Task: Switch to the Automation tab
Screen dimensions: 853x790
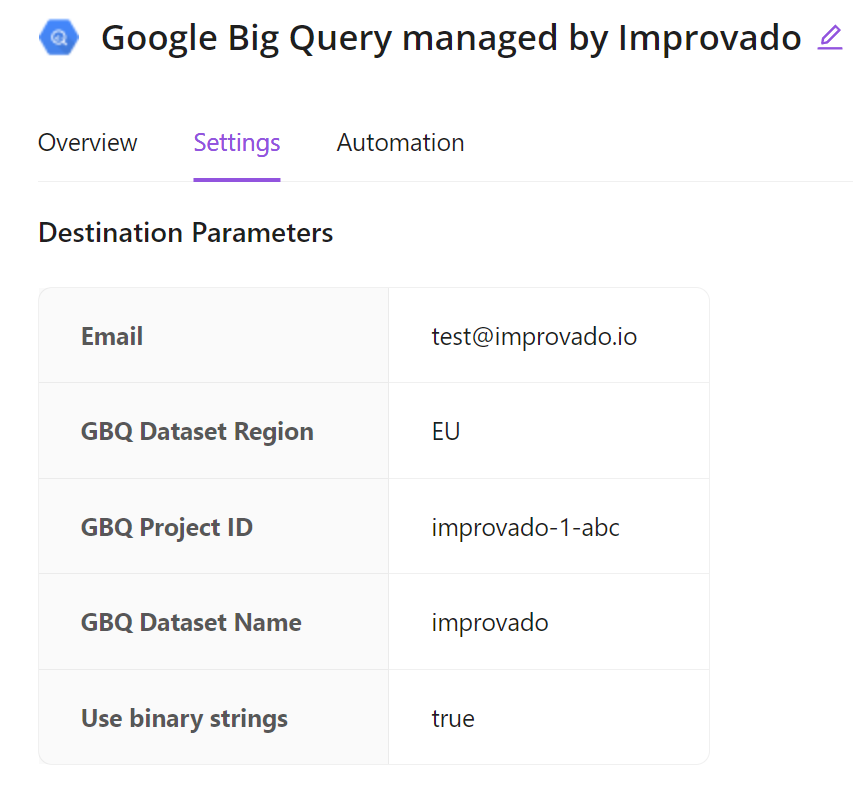Action: 400,143
